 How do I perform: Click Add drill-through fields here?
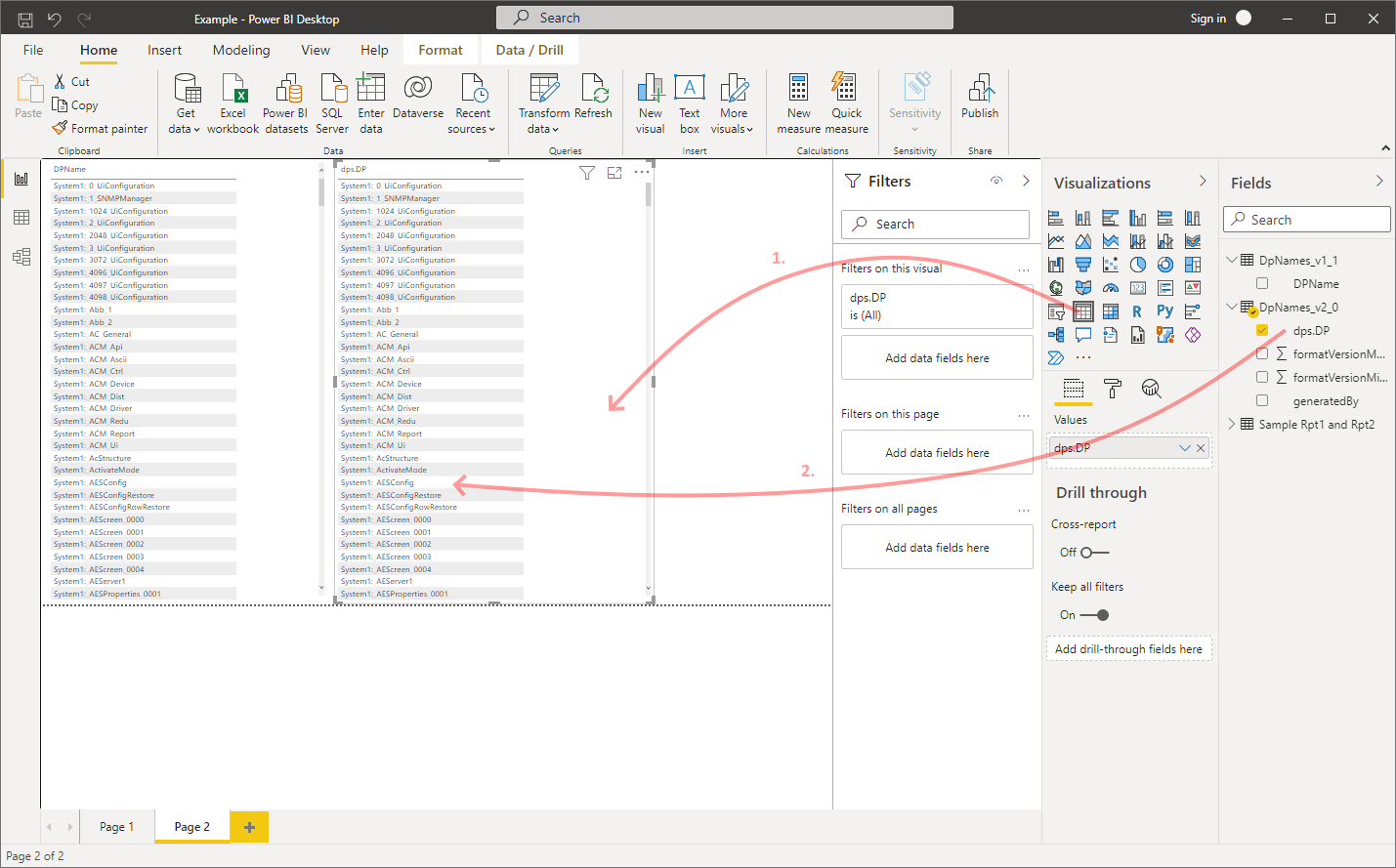tap(1128, 648)
